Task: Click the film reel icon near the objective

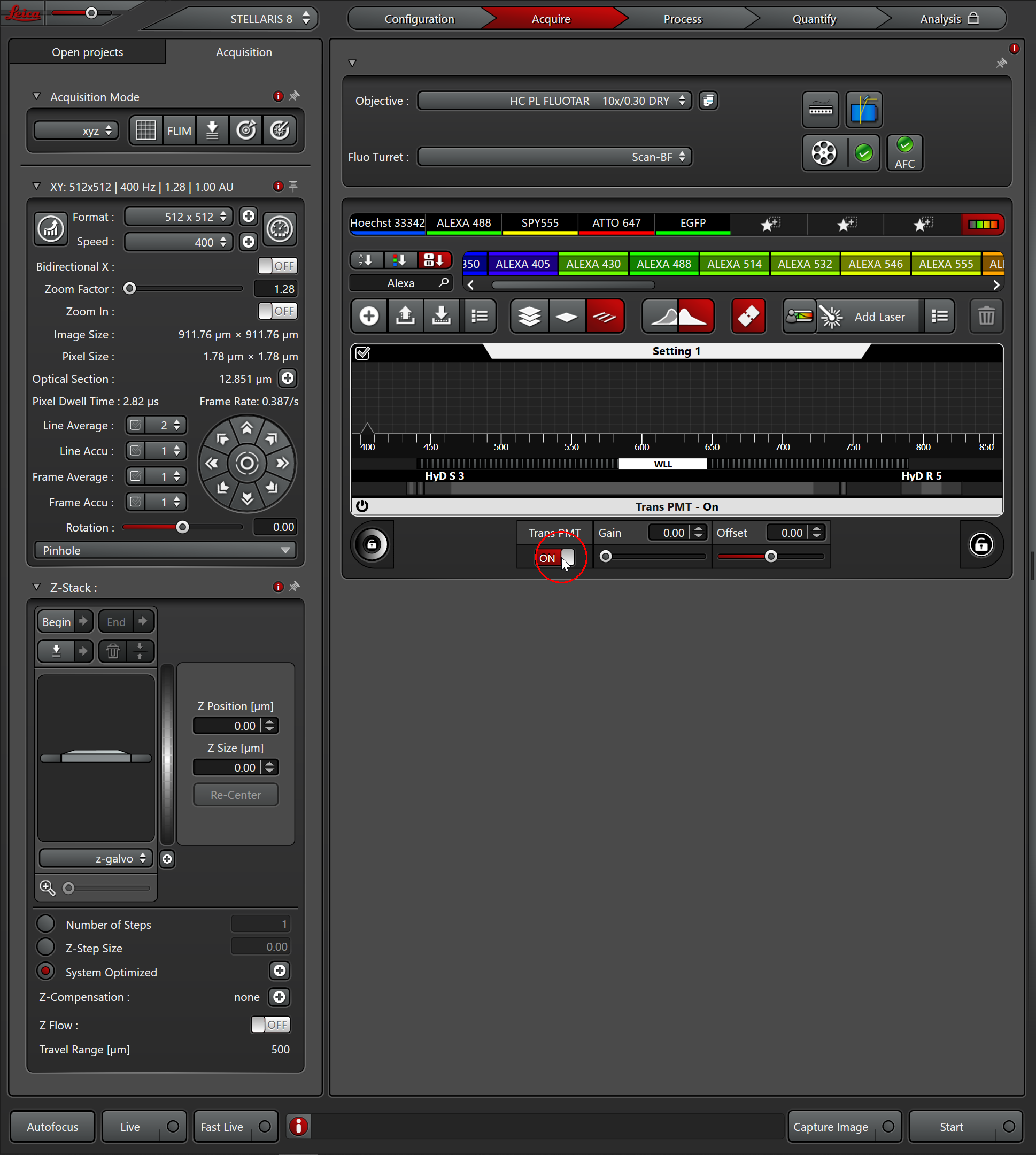Action: 824,152
